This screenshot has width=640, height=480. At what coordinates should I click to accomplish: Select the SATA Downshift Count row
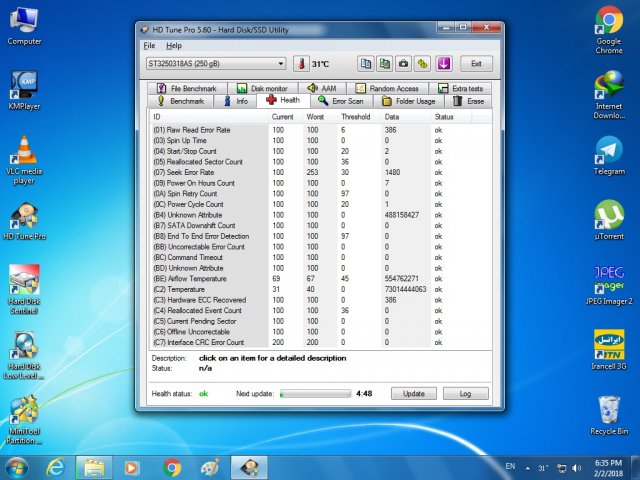(x=320, y=225)
